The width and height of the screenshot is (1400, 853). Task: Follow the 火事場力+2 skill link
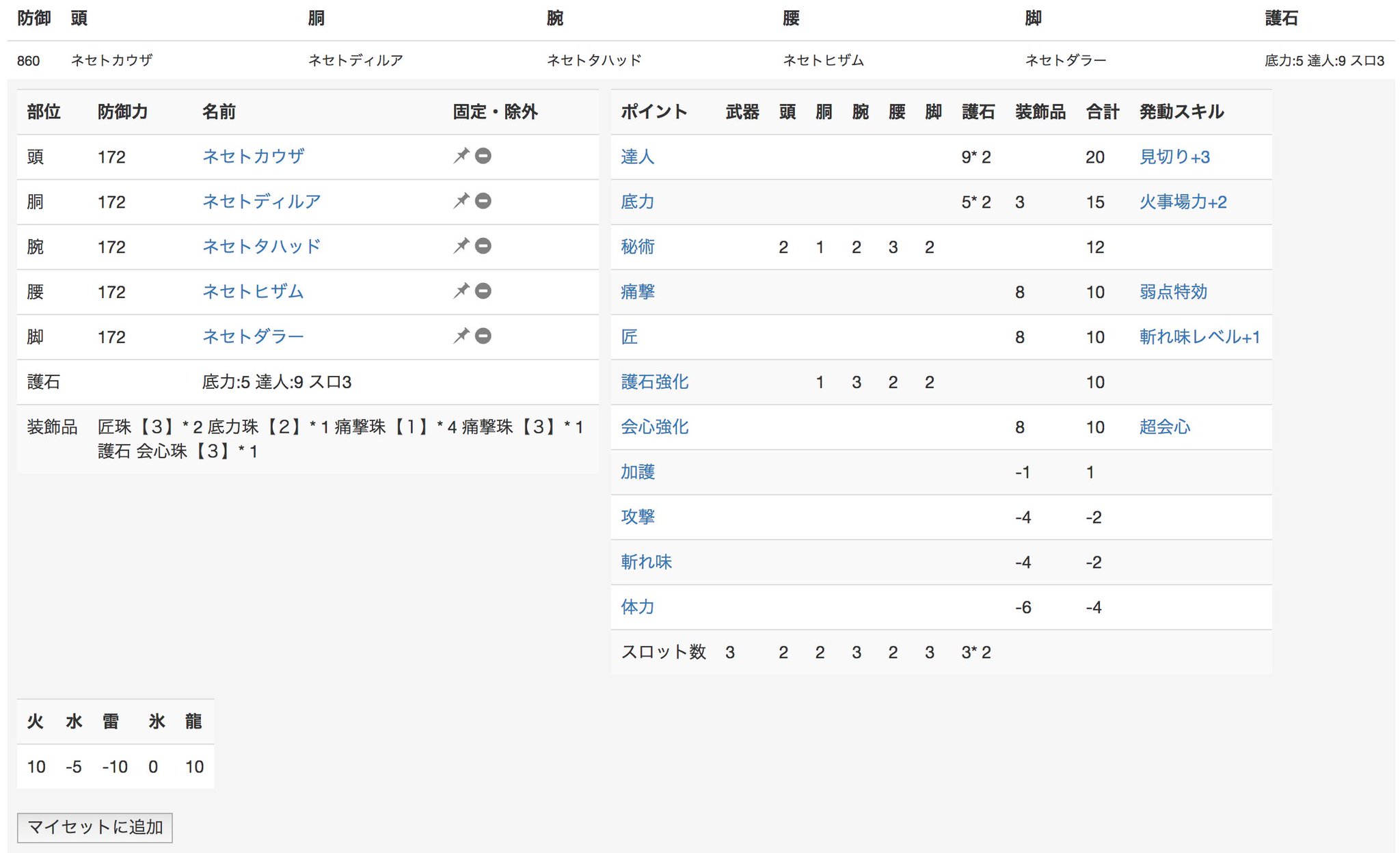[1183, 202]
